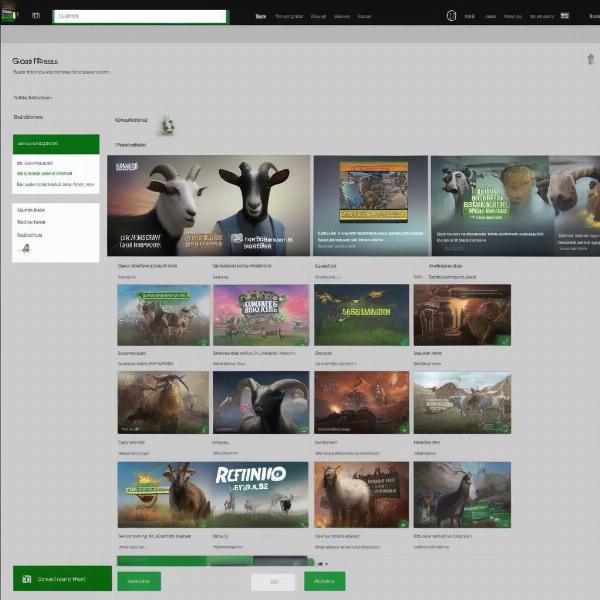Open the cave ruins game tile
Viewport: 600px width, 600px height.
462,315
